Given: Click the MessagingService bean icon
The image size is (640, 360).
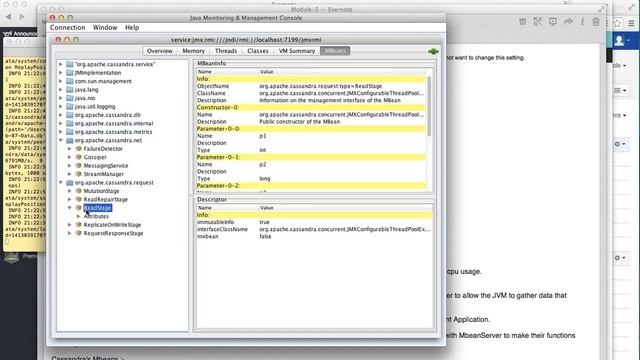Looking at the screenshot, I should (78, 165).
